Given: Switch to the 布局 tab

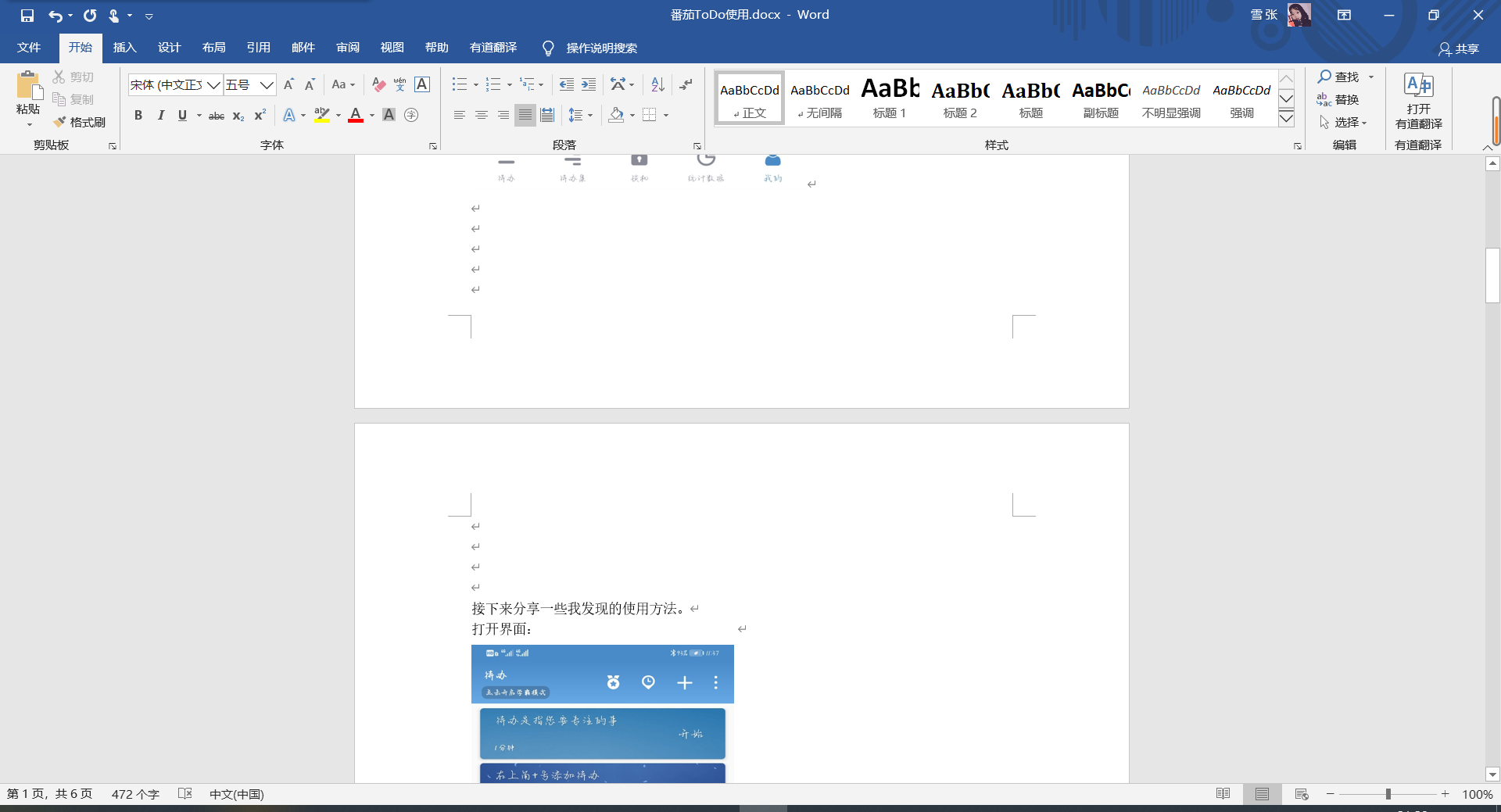Looking at the screenshot, I should click(x=214, y=48).
